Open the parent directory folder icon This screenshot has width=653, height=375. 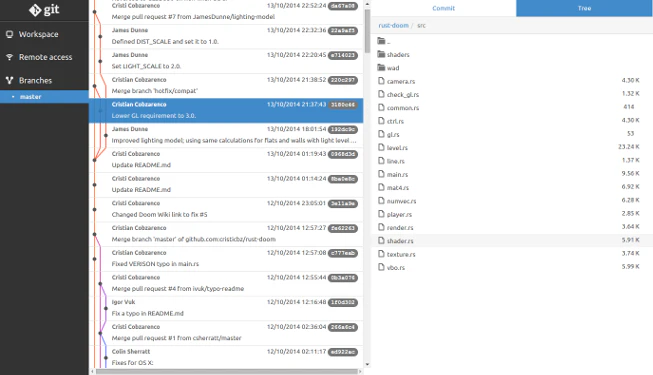tap(381, 41)
